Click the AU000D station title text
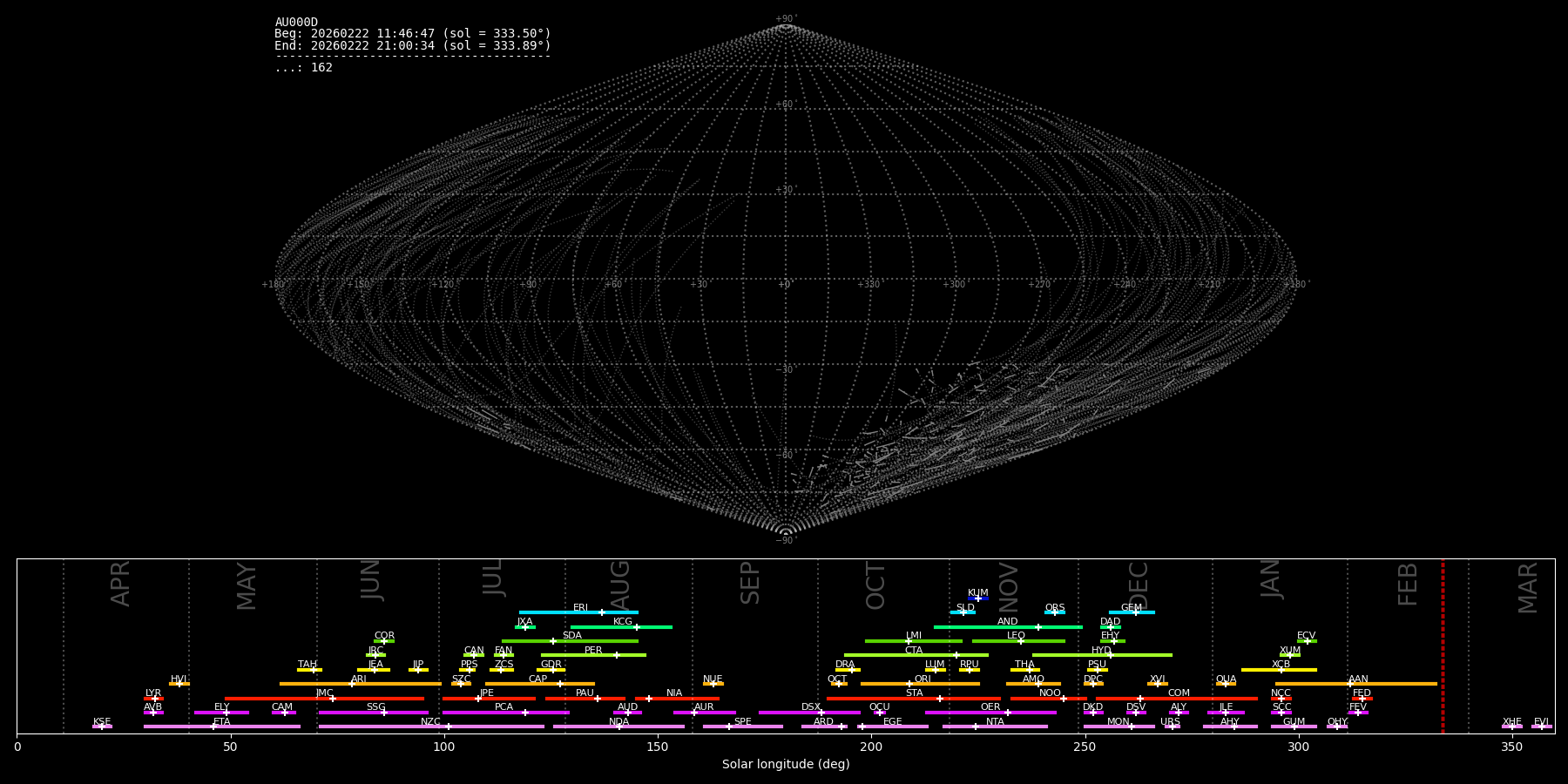The height and width of the screenshot is (784, 1568). point(296,23)
